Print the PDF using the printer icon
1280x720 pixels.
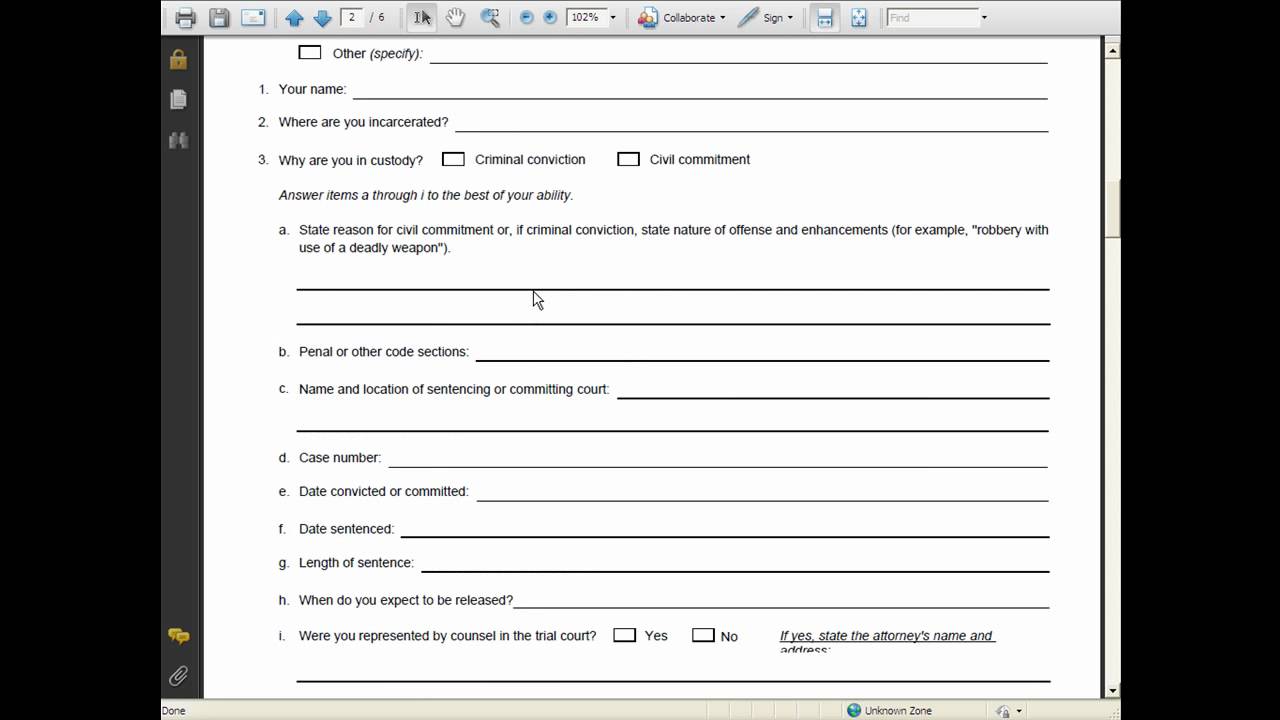point(185,17)
